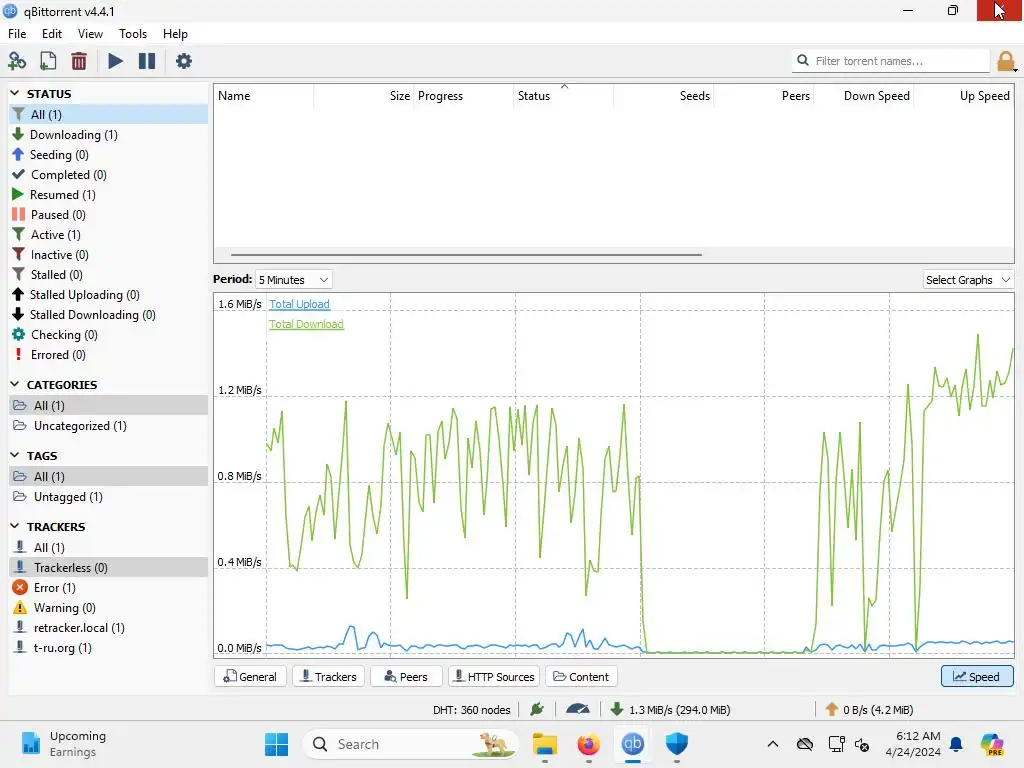Select the t-ru.org (1) tracker
1024x768 pixels.
(108, 648)
